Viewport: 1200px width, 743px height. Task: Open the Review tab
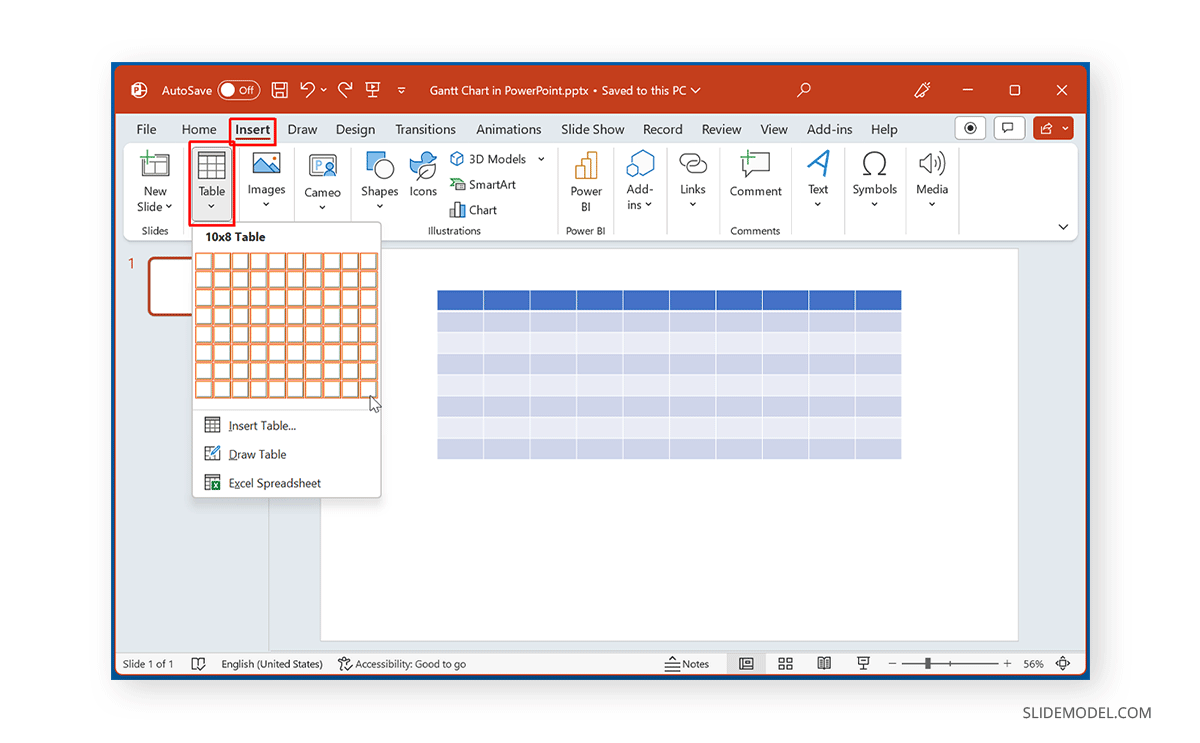coord(721,129)
